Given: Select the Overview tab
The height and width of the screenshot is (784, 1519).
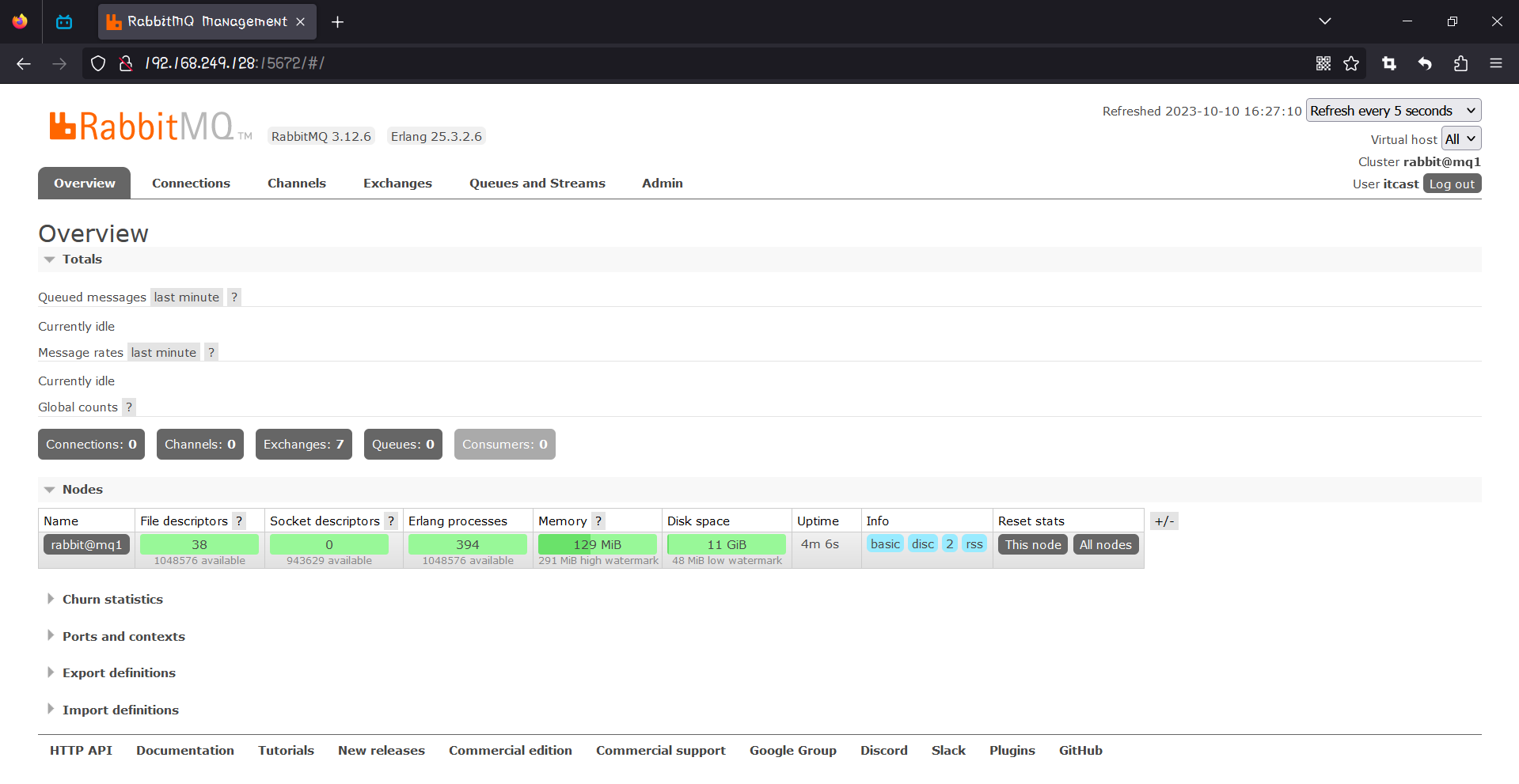Looking at the screenshot, I should [x=85, y=183].
